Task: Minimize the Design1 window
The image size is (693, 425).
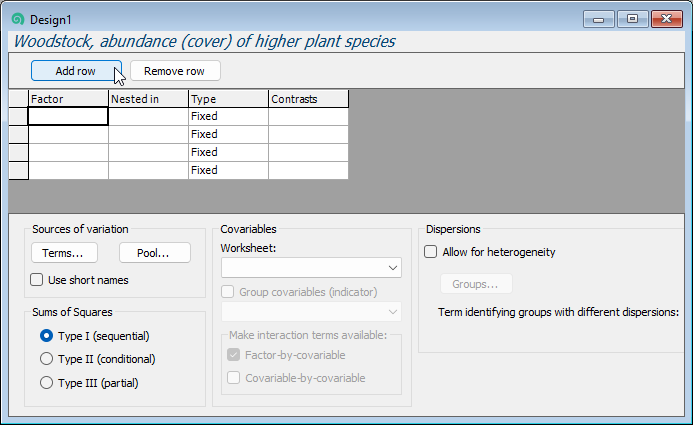Action: tap(599, 18)
